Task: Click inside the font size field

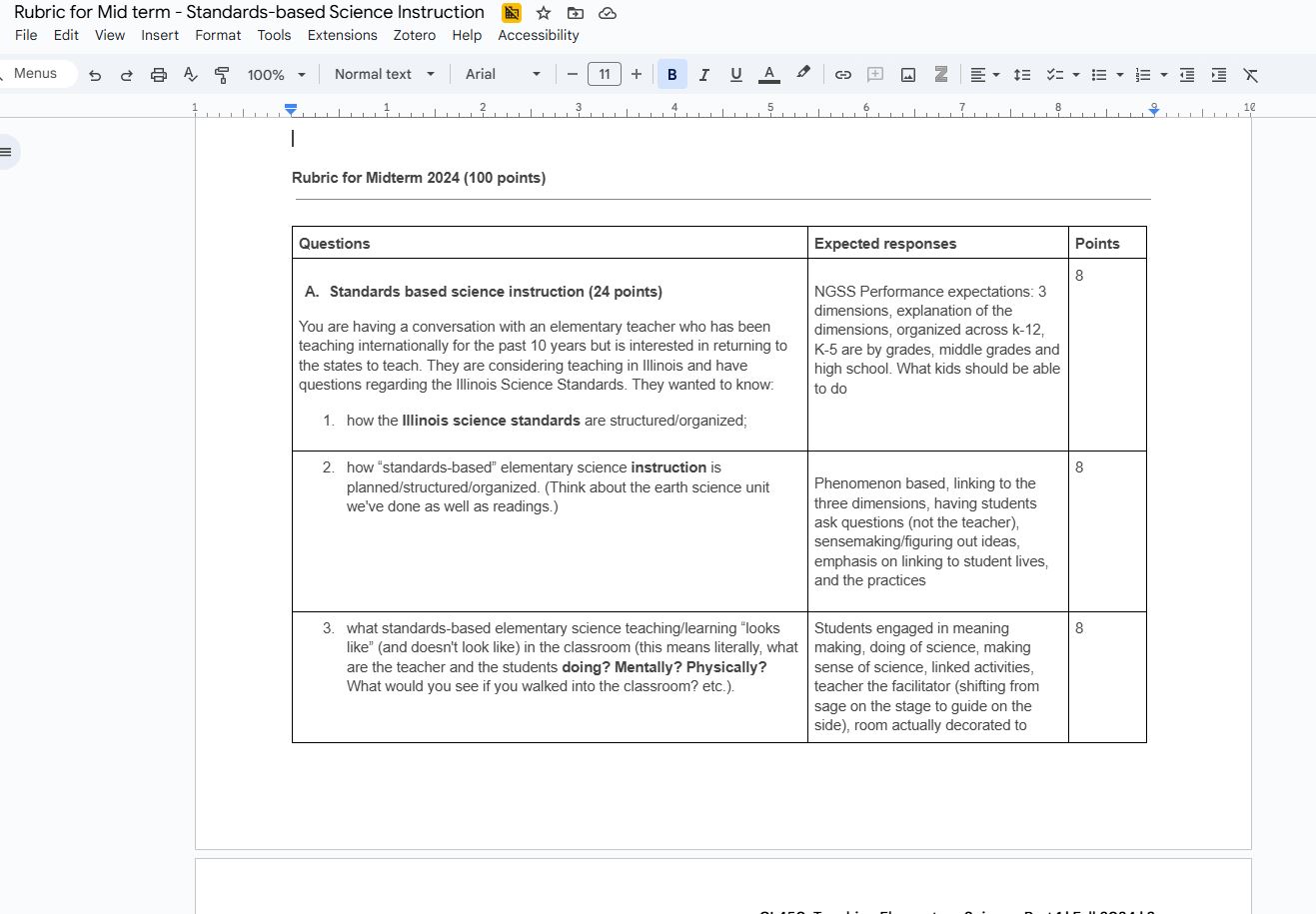Action: coord(605,74)
